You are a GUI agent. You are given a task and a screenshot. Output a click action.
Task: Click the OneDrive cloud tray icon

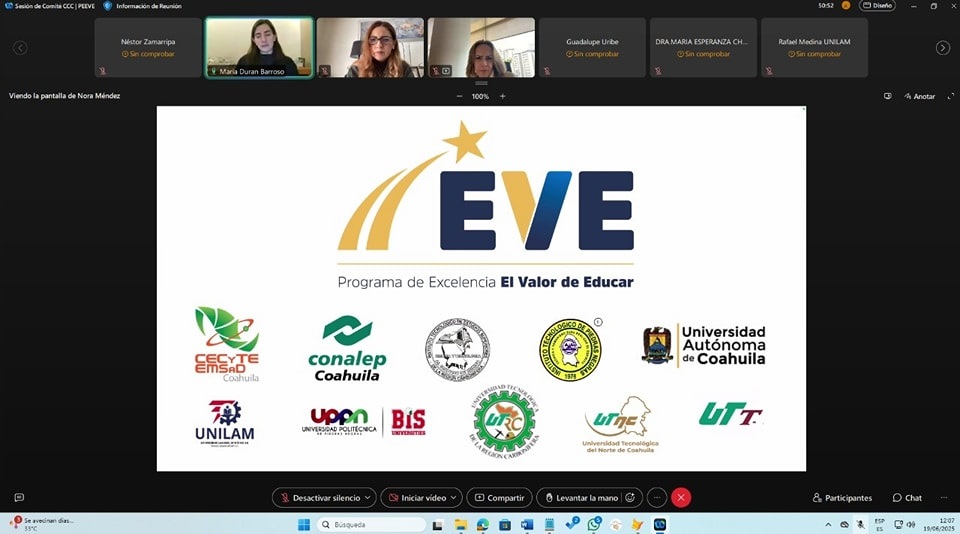pyautogui.click(x=844, y=525)
